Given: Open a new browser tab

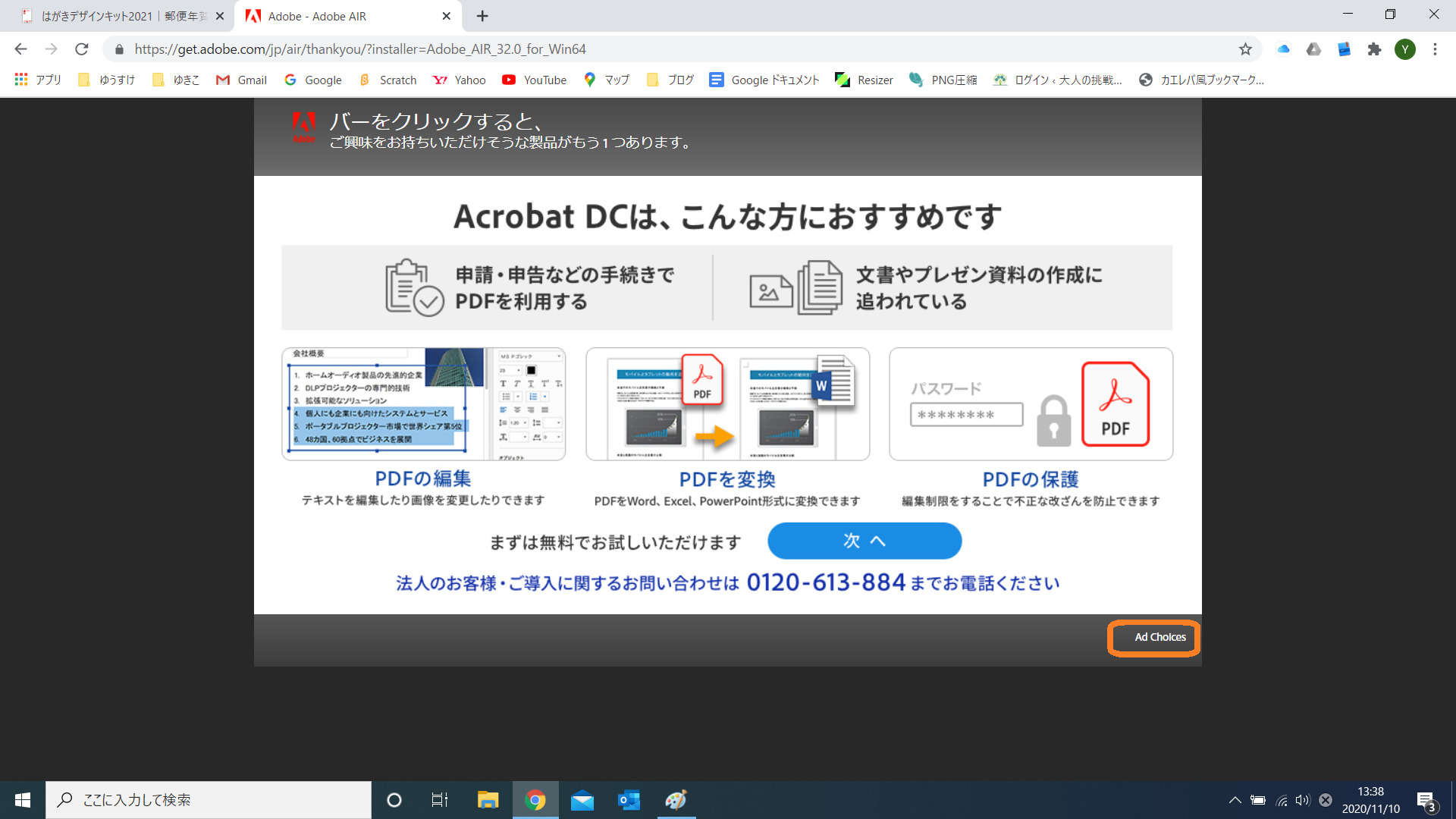Looking at the screenshot, I should [482, 16].
